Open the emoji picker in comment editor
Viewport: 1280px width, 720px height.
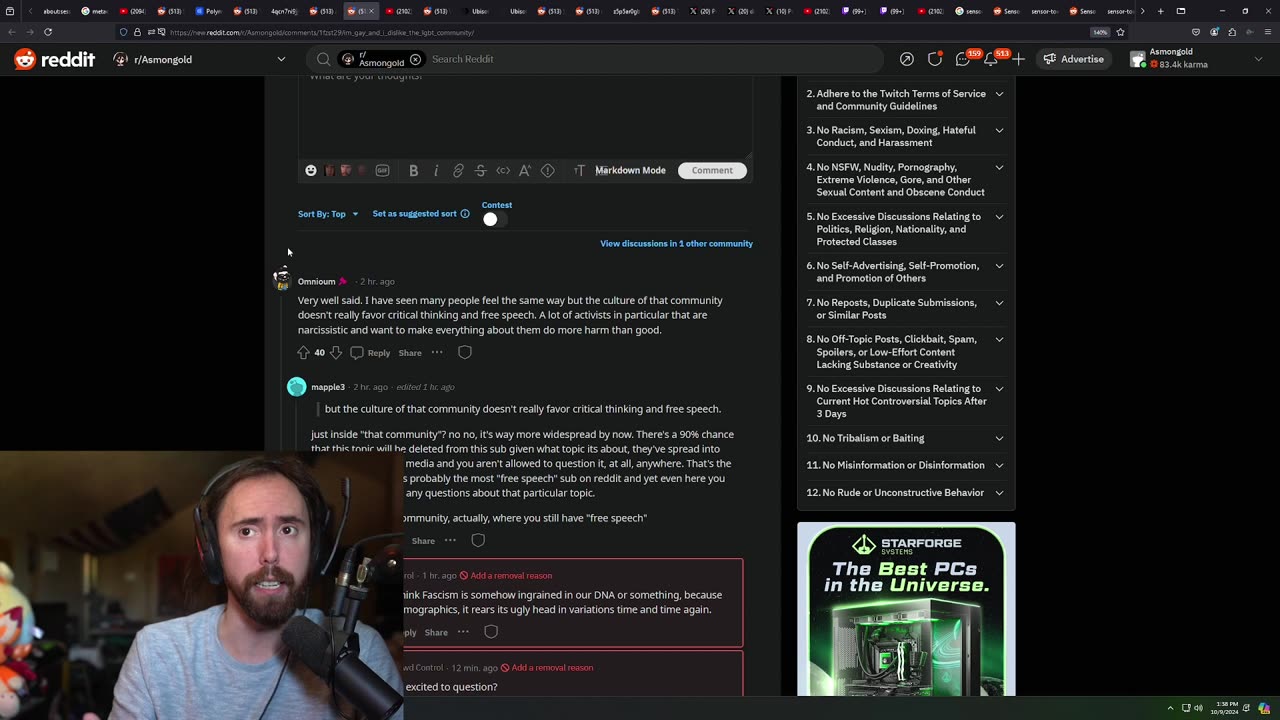coord(311,170)
